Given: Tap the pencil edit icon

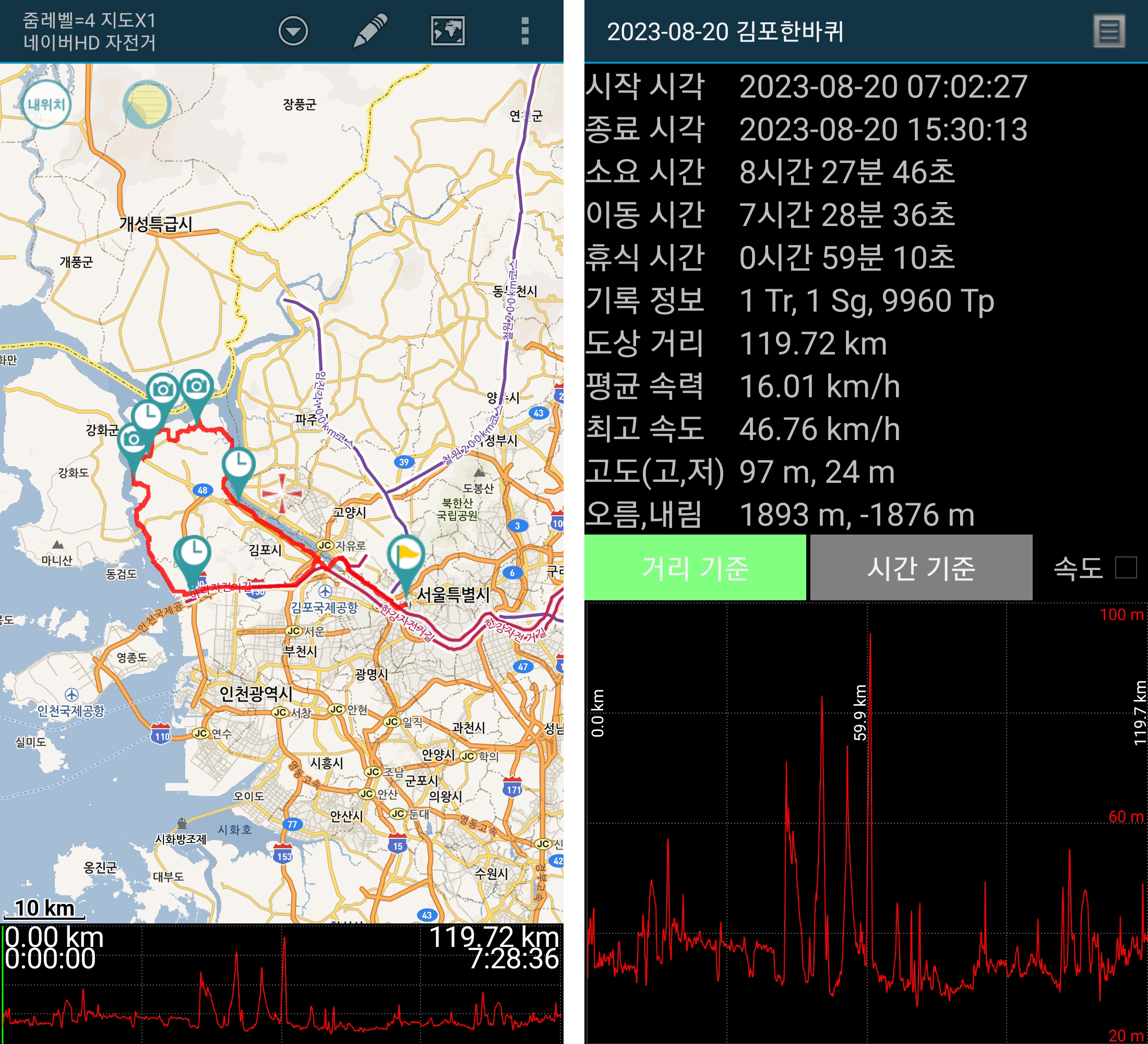Looking at the screenshot, I should coord(370,31).
